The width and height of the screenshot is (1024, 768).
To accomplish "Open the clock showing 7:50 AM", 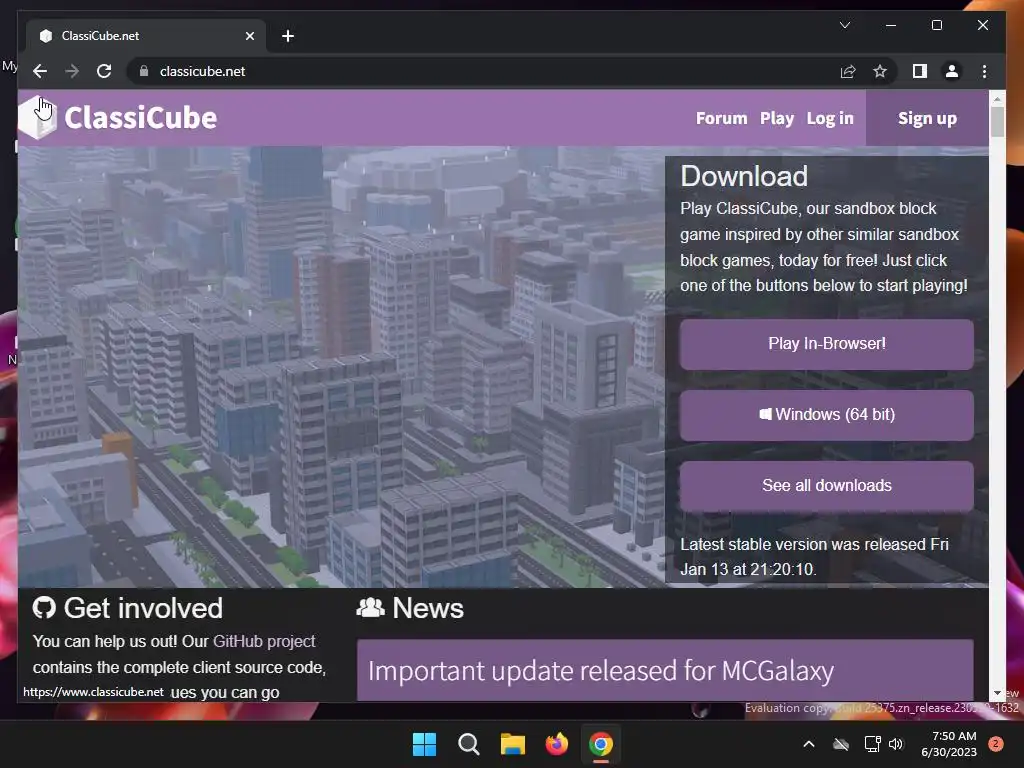I will tap(949, 744).
